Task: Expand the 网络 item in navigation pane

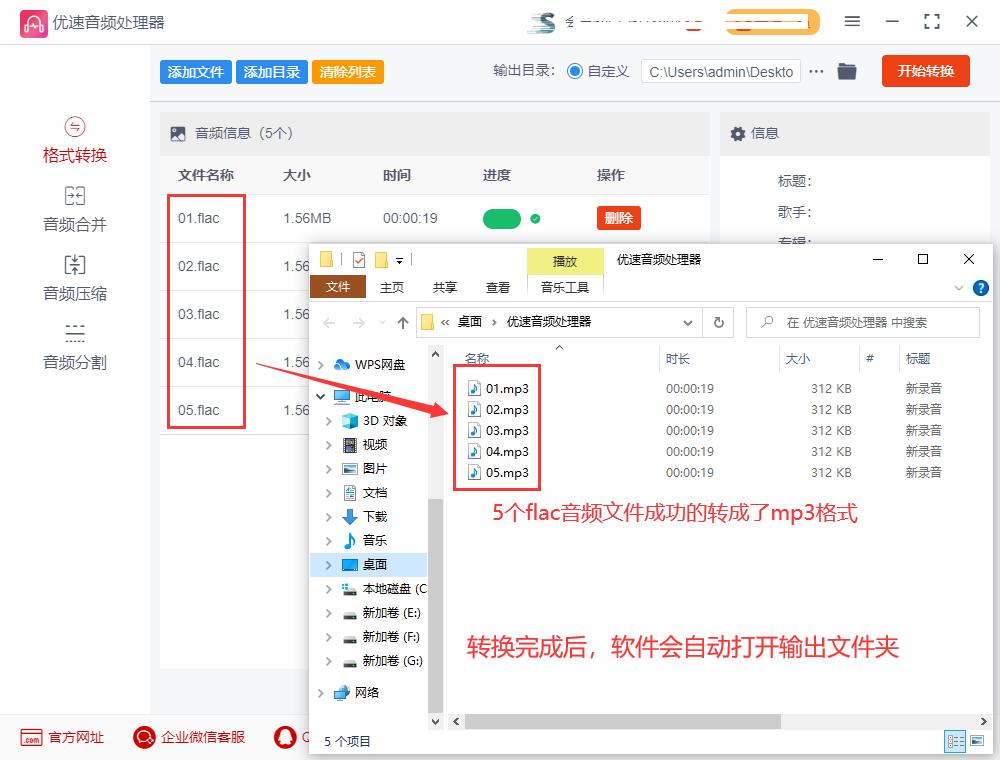Action: click(322, 692)
